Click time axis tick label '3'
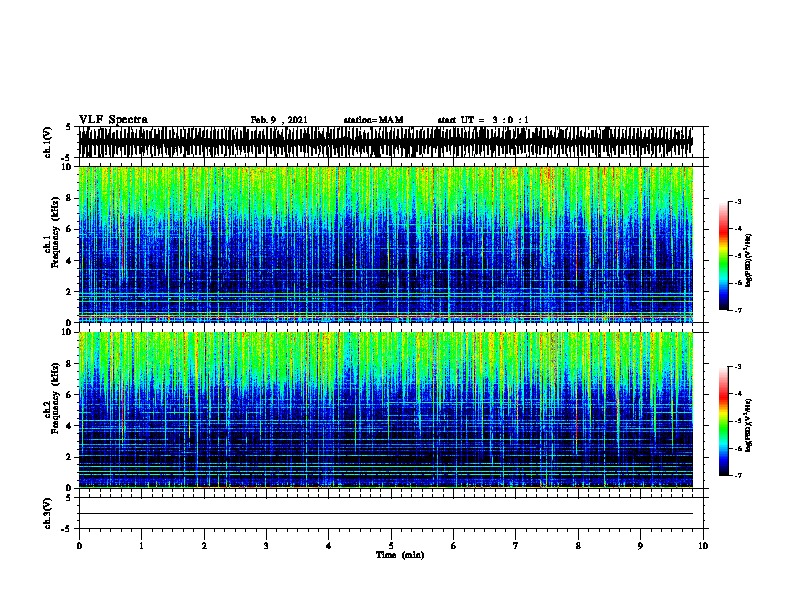 tap(266, 546)
